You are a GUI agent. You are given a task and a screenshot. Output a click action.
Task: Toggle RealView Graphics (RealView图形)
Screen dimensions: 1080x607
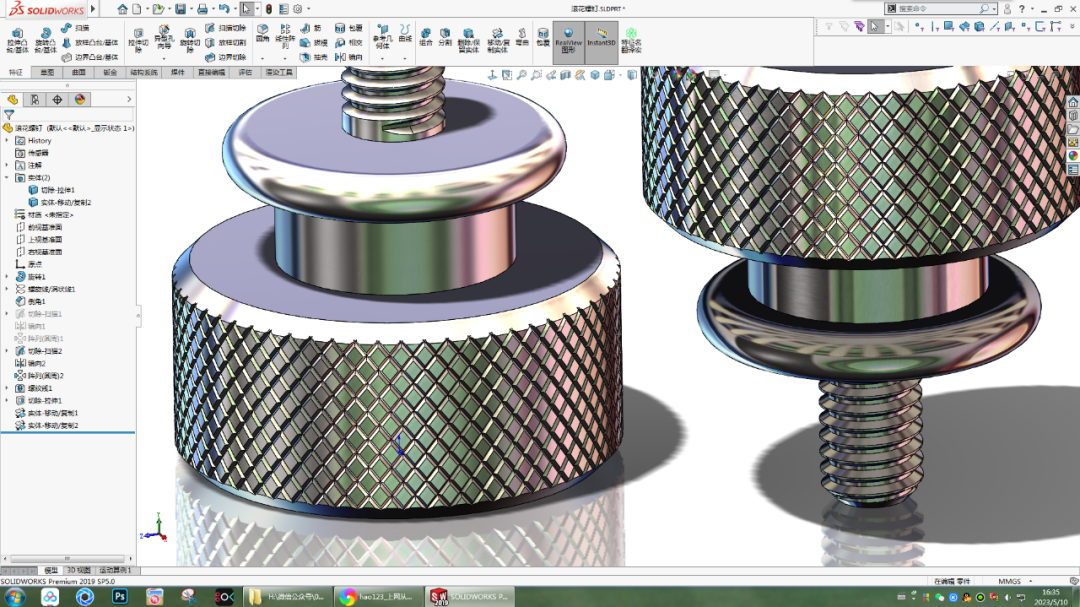tap(567, 35)
